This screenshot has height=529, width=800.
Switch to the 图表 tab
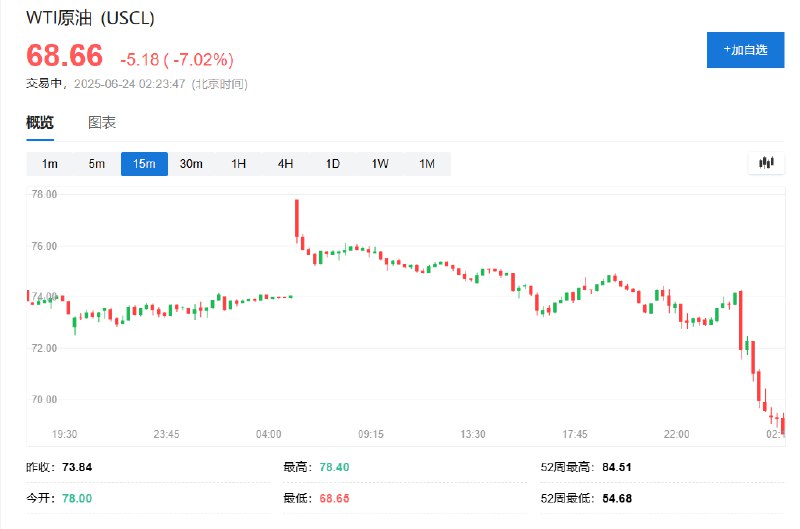[x=102, y=122]
